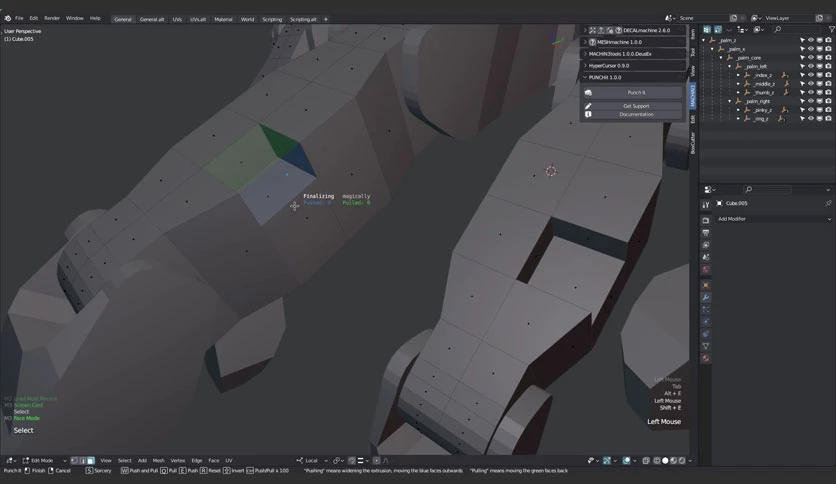
Task: Open the Material properties tab
Action: click(705, 359)
